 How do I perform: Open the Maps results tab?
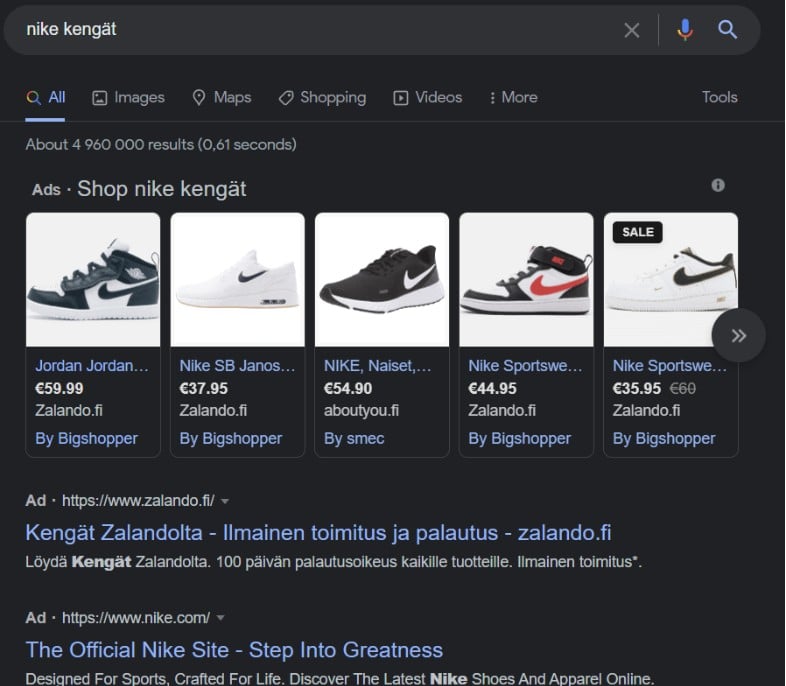(x=221, y=97)
